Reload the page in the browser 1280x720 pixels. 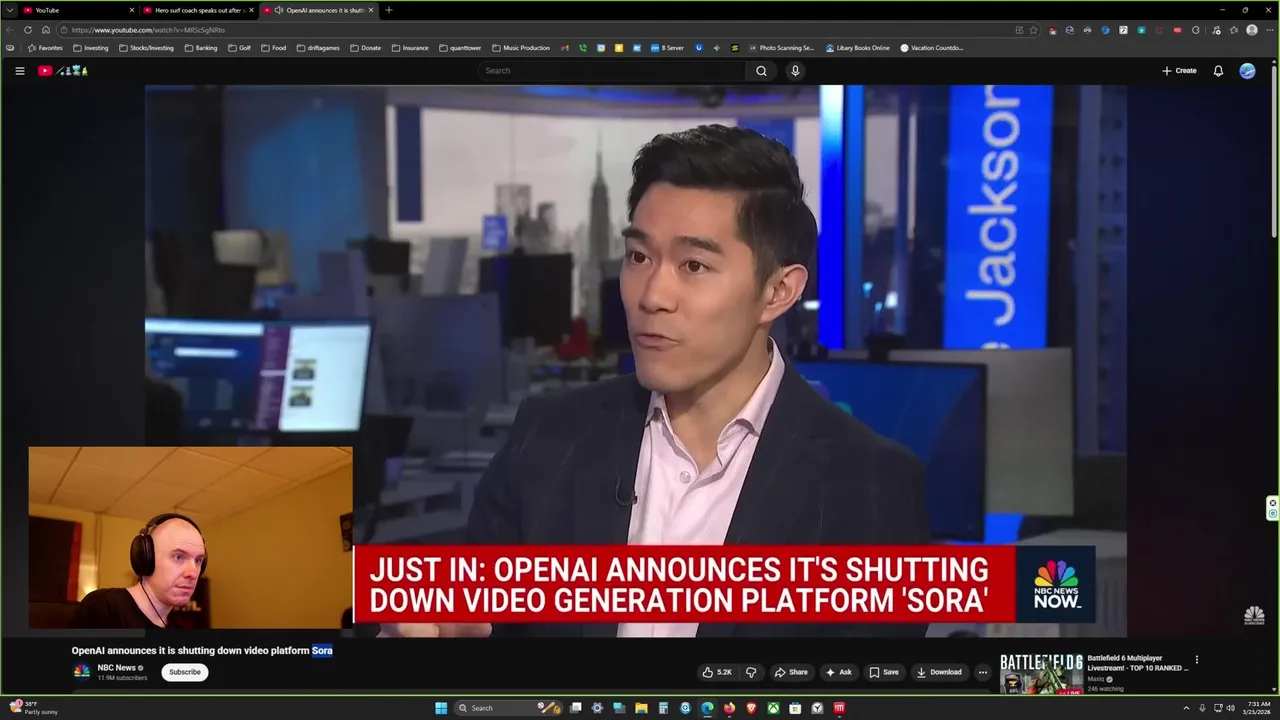tap(28, 30)
